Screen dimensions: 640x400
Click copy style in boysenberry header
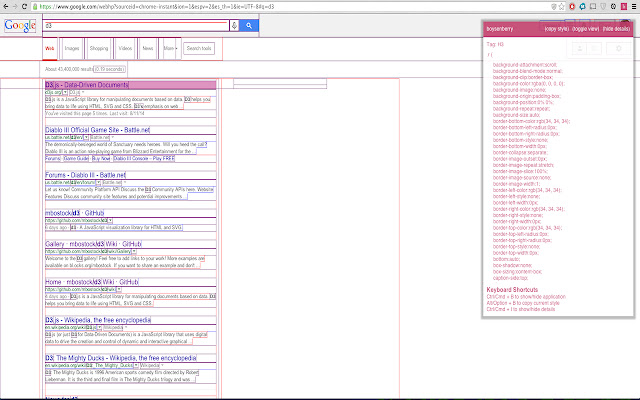(557, 29)
